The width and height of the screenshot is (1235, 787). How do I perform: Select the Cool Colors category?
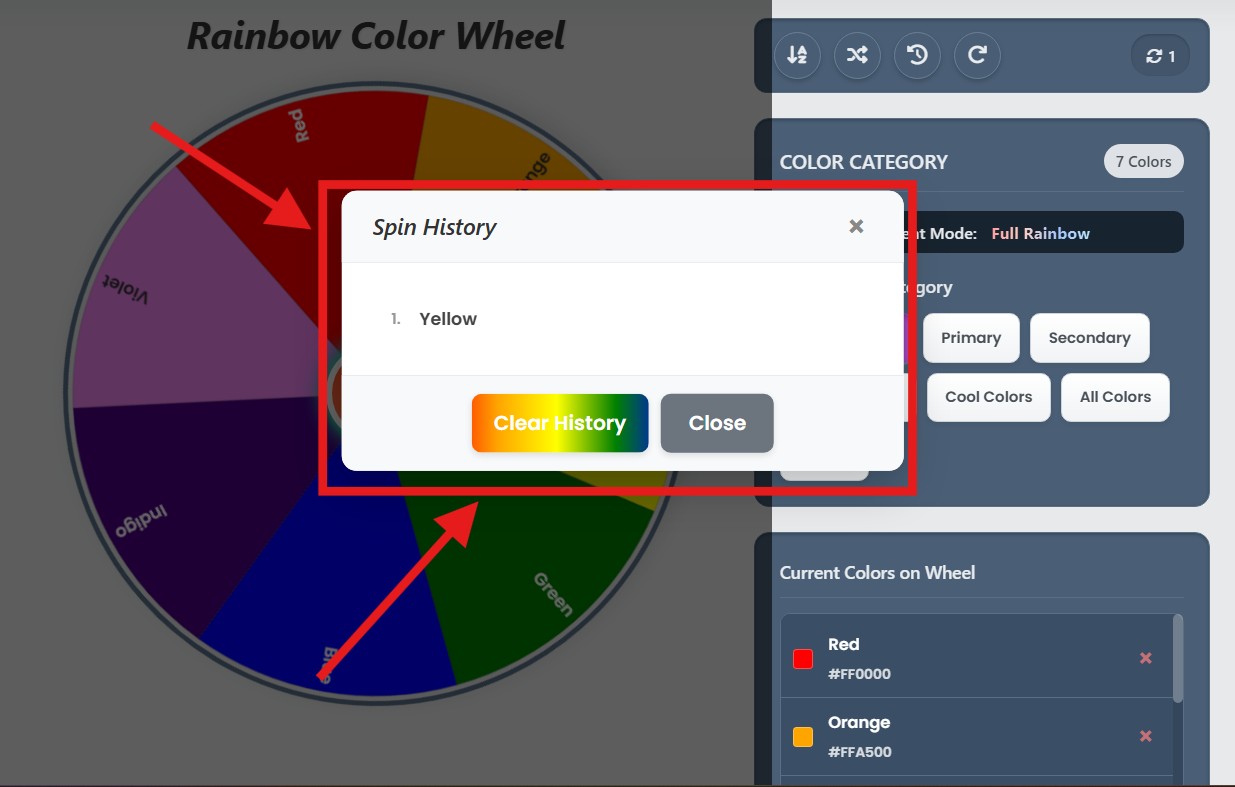click(988, 397)
